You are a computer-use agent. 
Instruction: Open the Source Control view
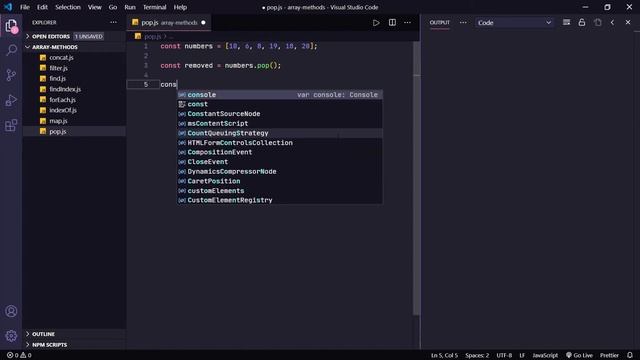point(11,75)
